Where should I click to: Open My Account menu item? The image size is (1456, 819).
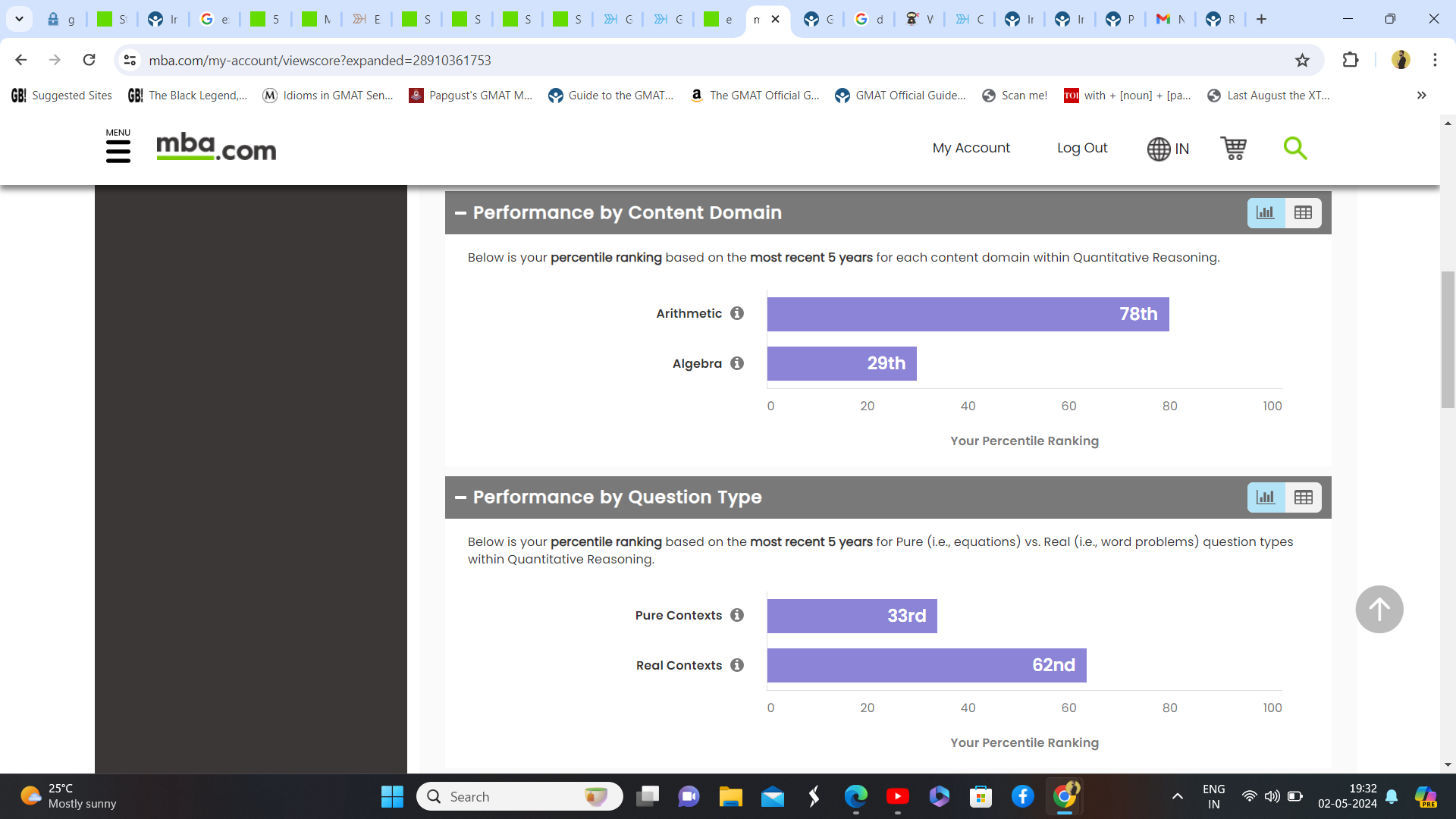(x=971, y=148)
